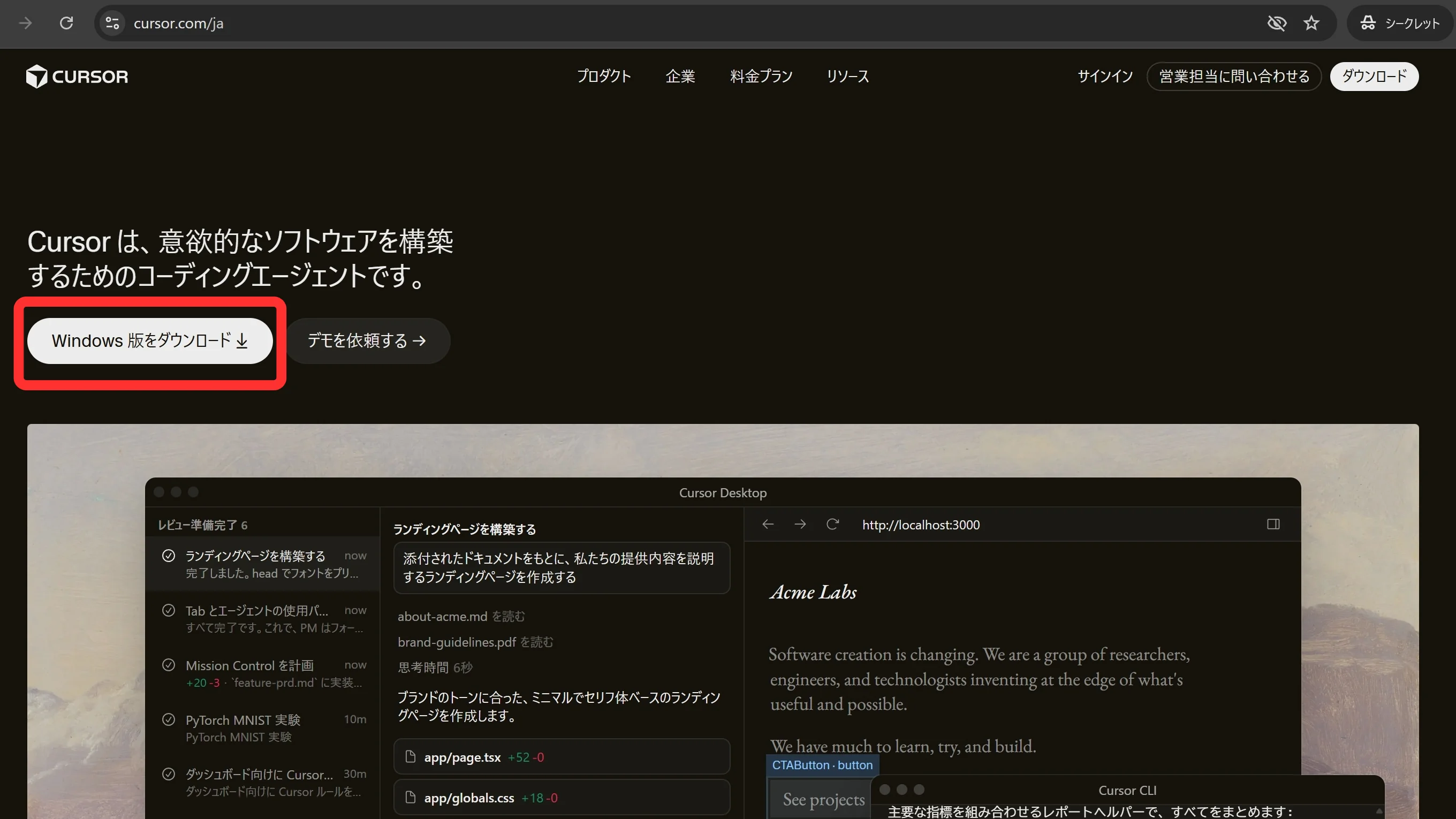Screen dimensions: 1456x819
Task: Select ダッシュボード向けに Cursor task row
Action: [x=263, y=782]
